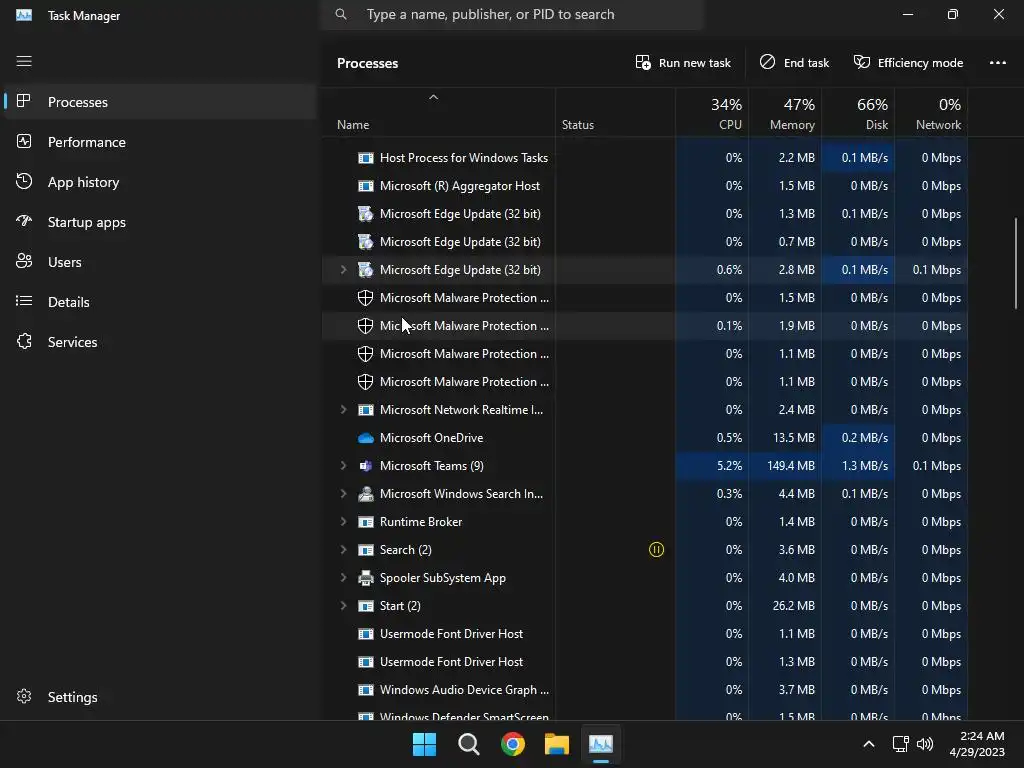Click the Runtime Broker process icon

pyautogui.click(x=366, y=522)
